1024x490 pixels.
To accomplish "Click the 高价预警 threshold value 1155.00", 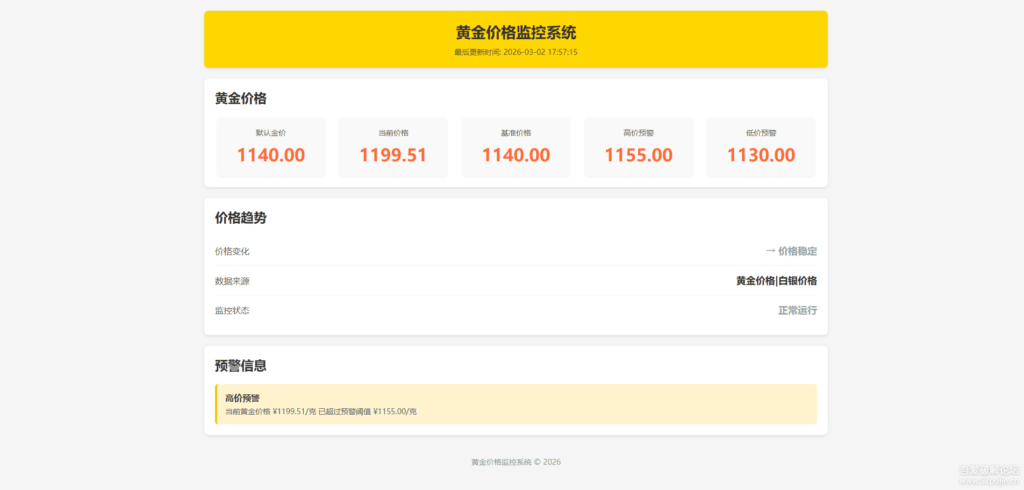I will [x=638, y=155].
